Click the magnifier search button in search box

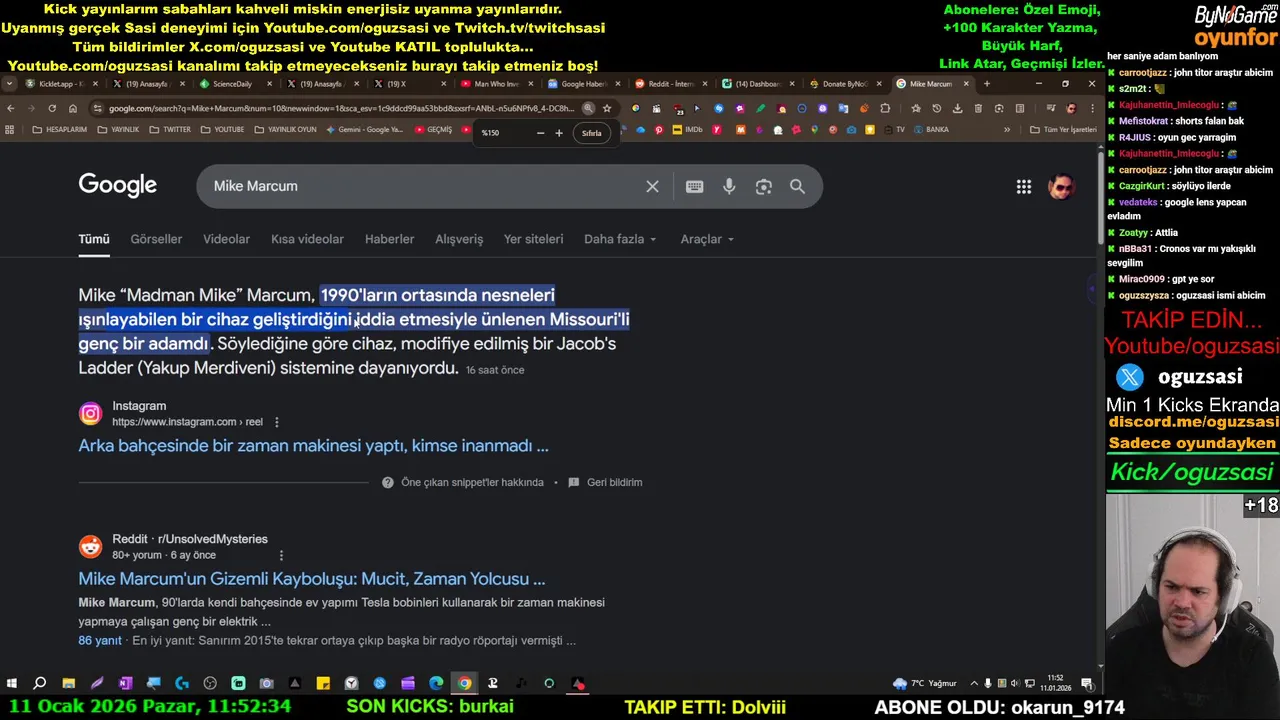tap(797, 186)
